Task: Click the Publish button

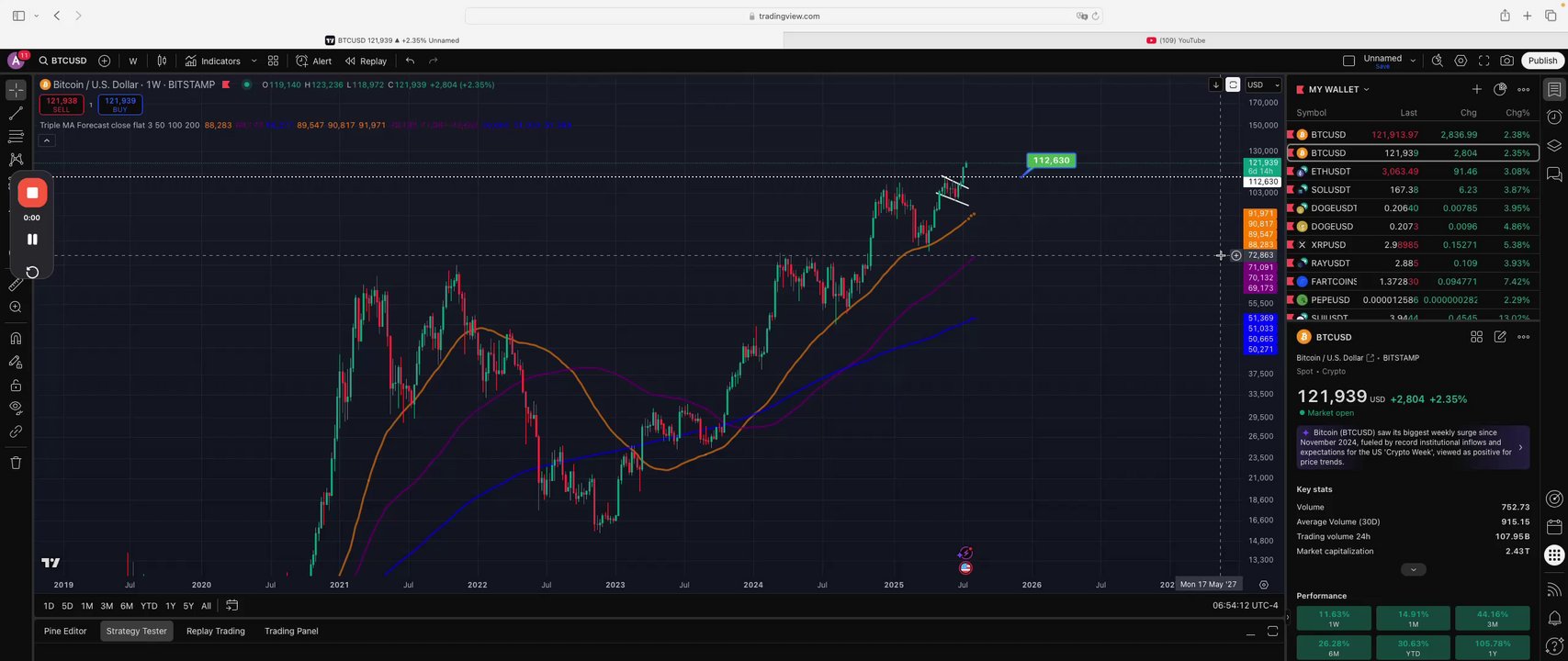Action: 1542,61
